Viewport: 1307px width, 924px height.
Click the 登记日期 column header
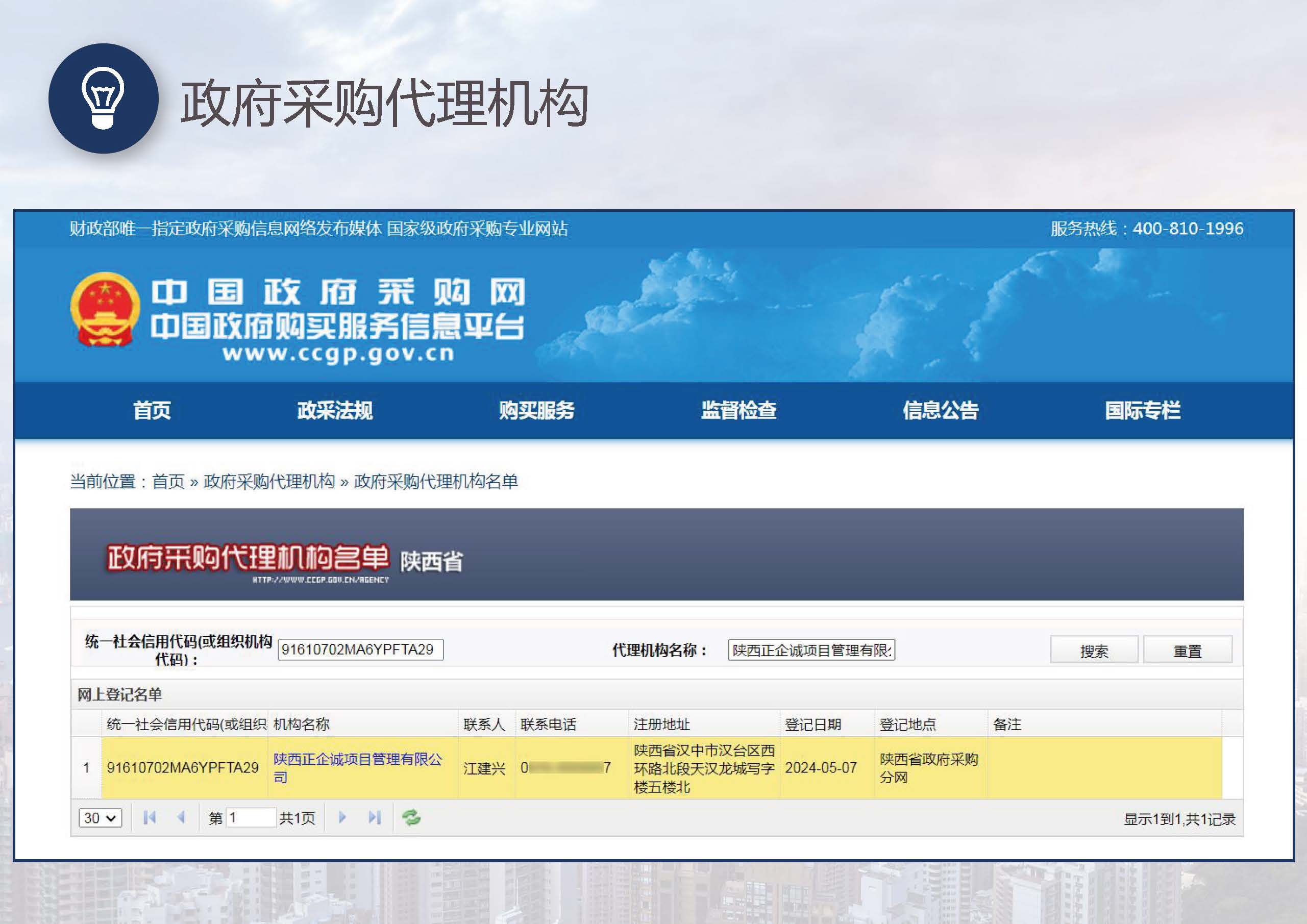click(x=827, y=723)
